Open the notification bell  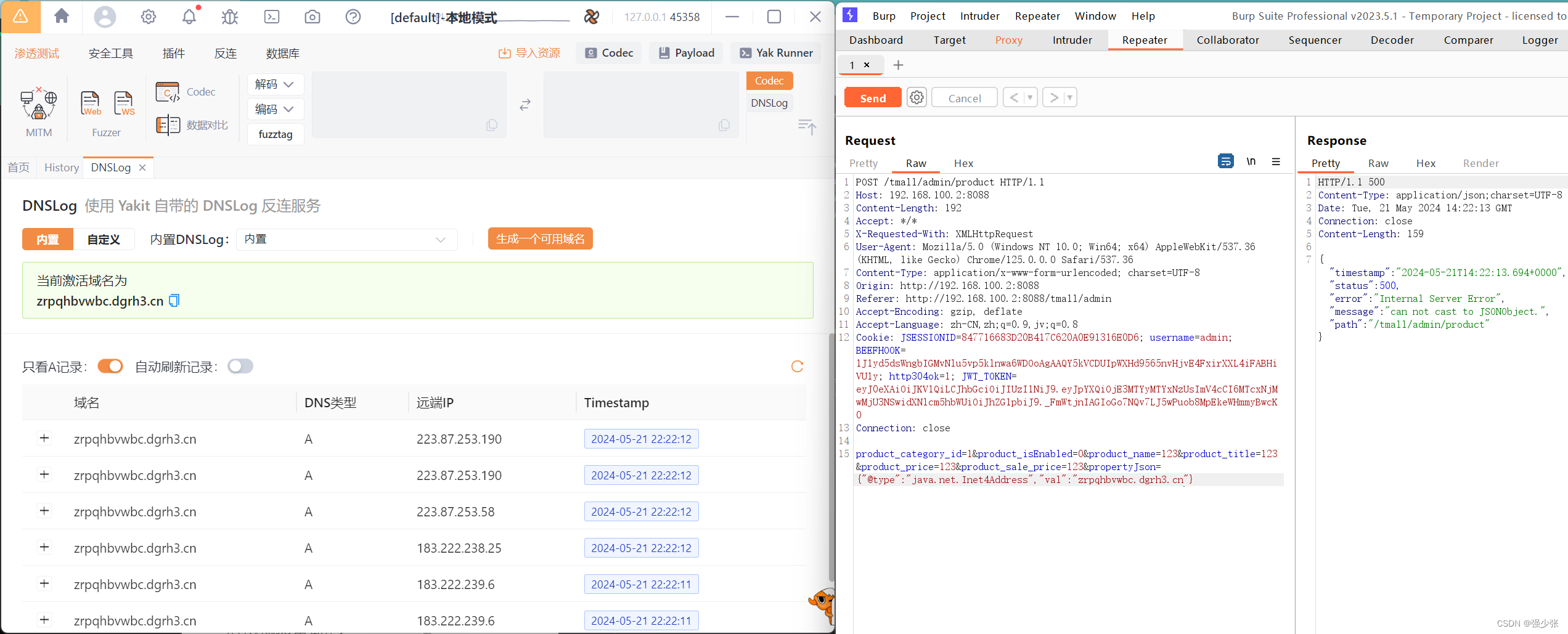(189, 17)
